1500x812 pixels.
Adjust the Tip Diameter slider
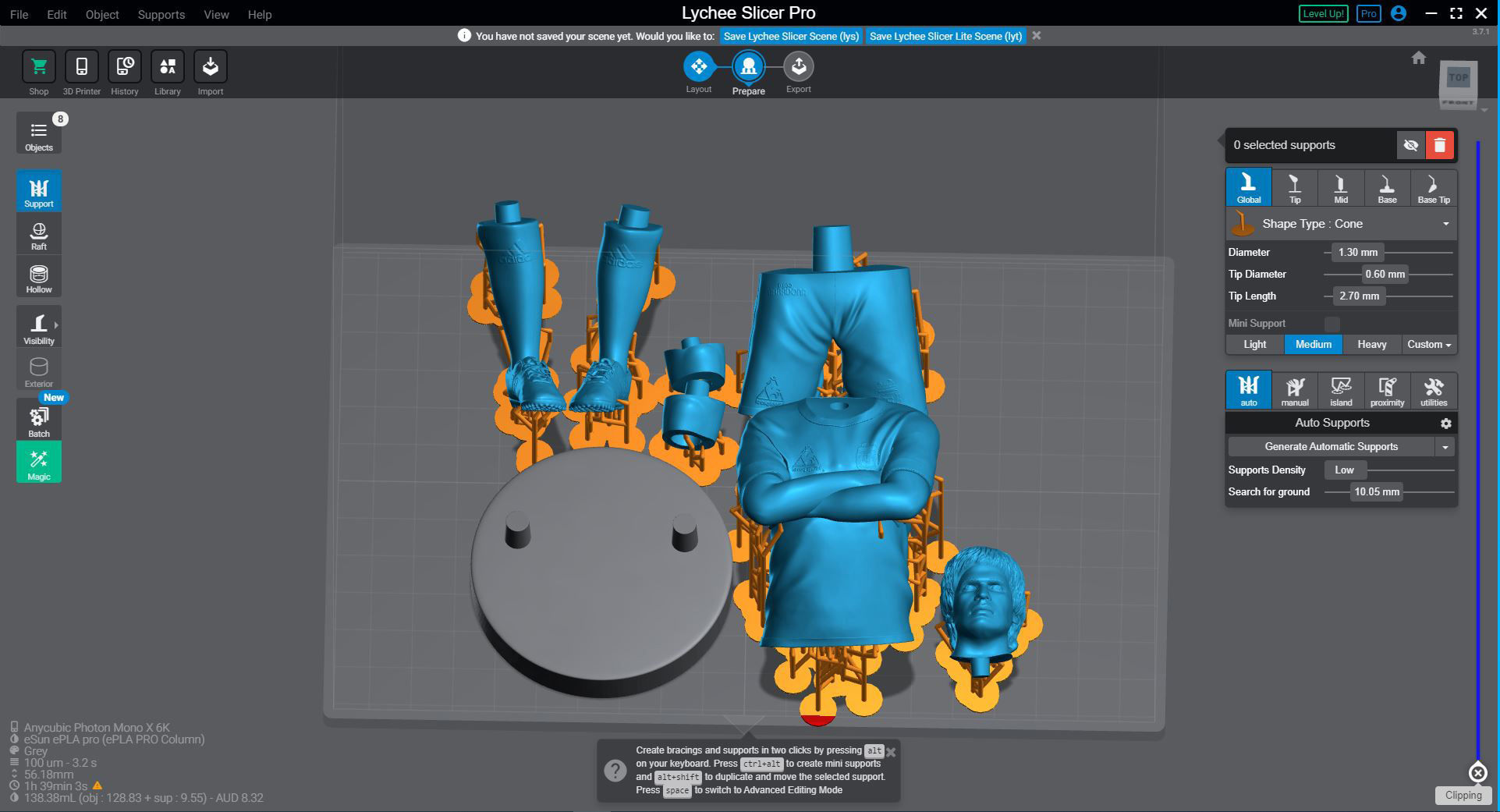1388,275
